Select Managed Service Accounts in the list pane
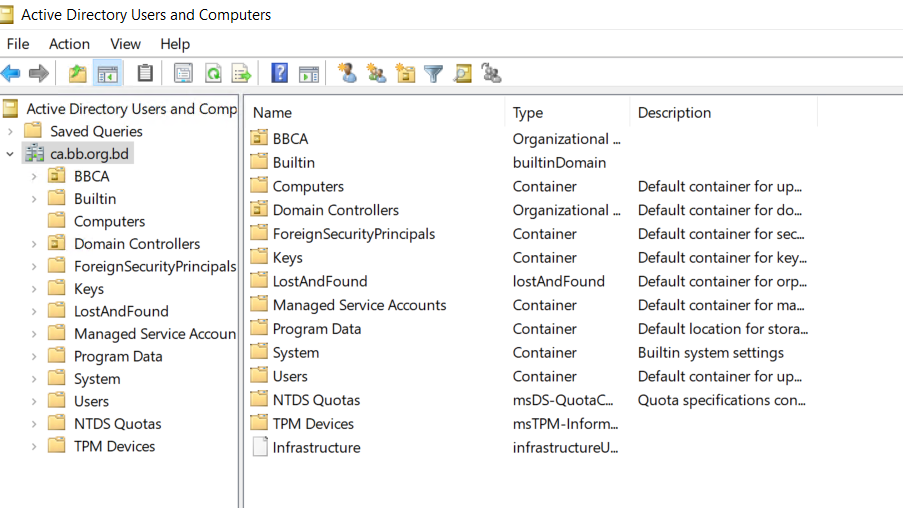Image resolution: width=903 pixels, height=508 pixels. point(359,305)
